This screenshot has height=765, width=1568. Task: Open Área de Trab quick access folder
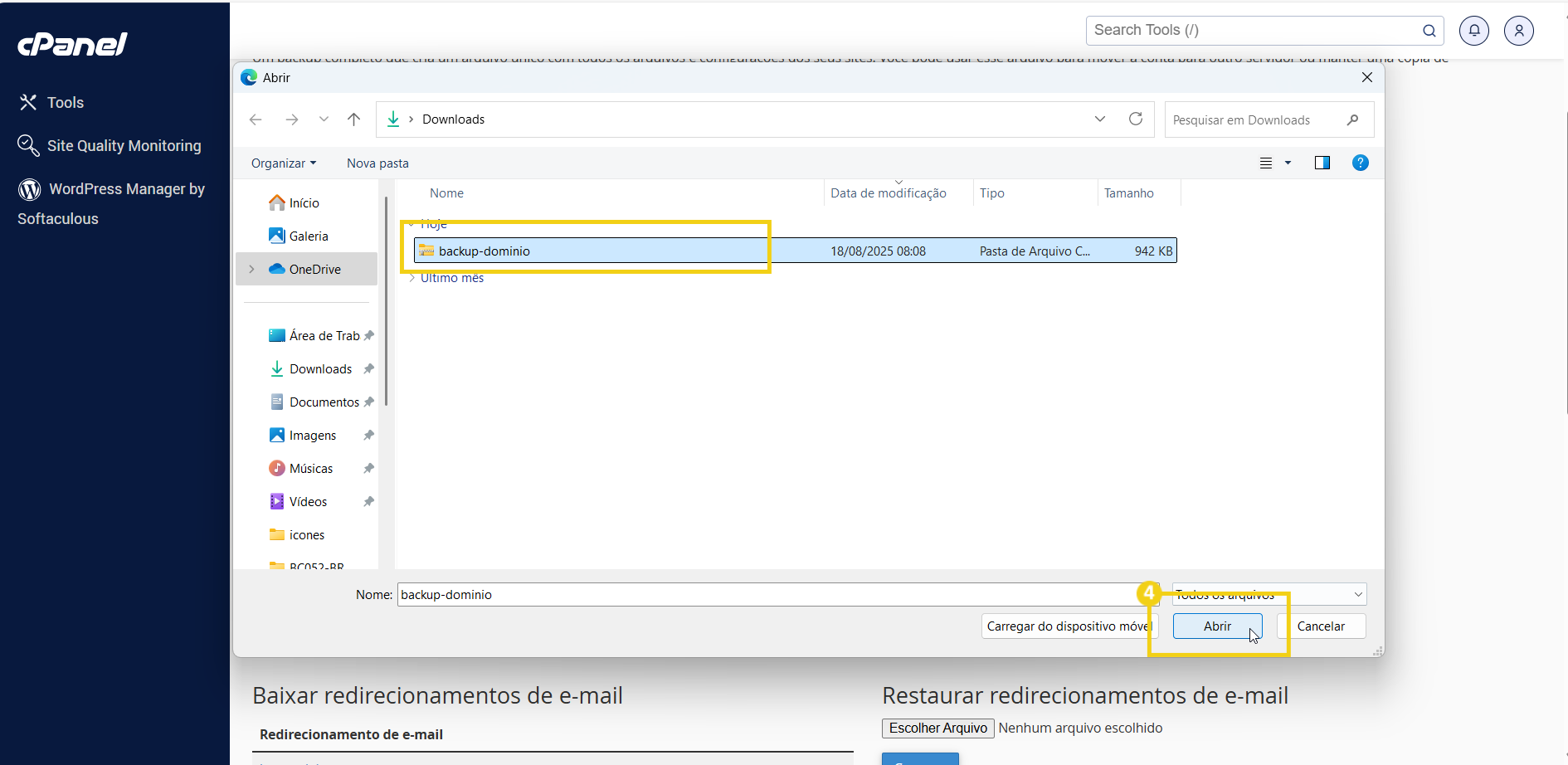(315, 335)
